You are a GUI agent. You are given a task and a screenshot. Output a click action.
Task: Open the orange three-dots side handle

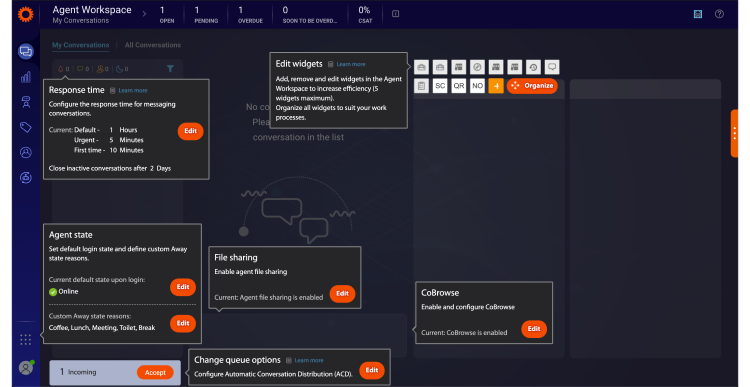734,133
